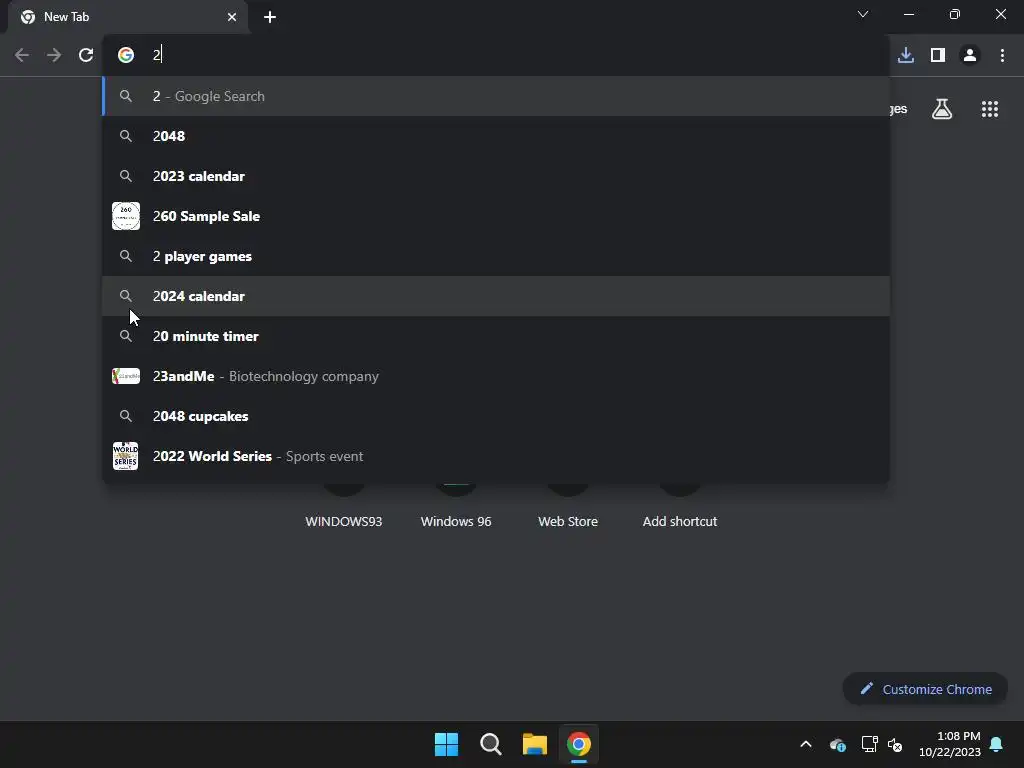The image size is (1024, 768).
Task: Click the OneDrive cloud tray icon
Action: [x=838, y=744]
